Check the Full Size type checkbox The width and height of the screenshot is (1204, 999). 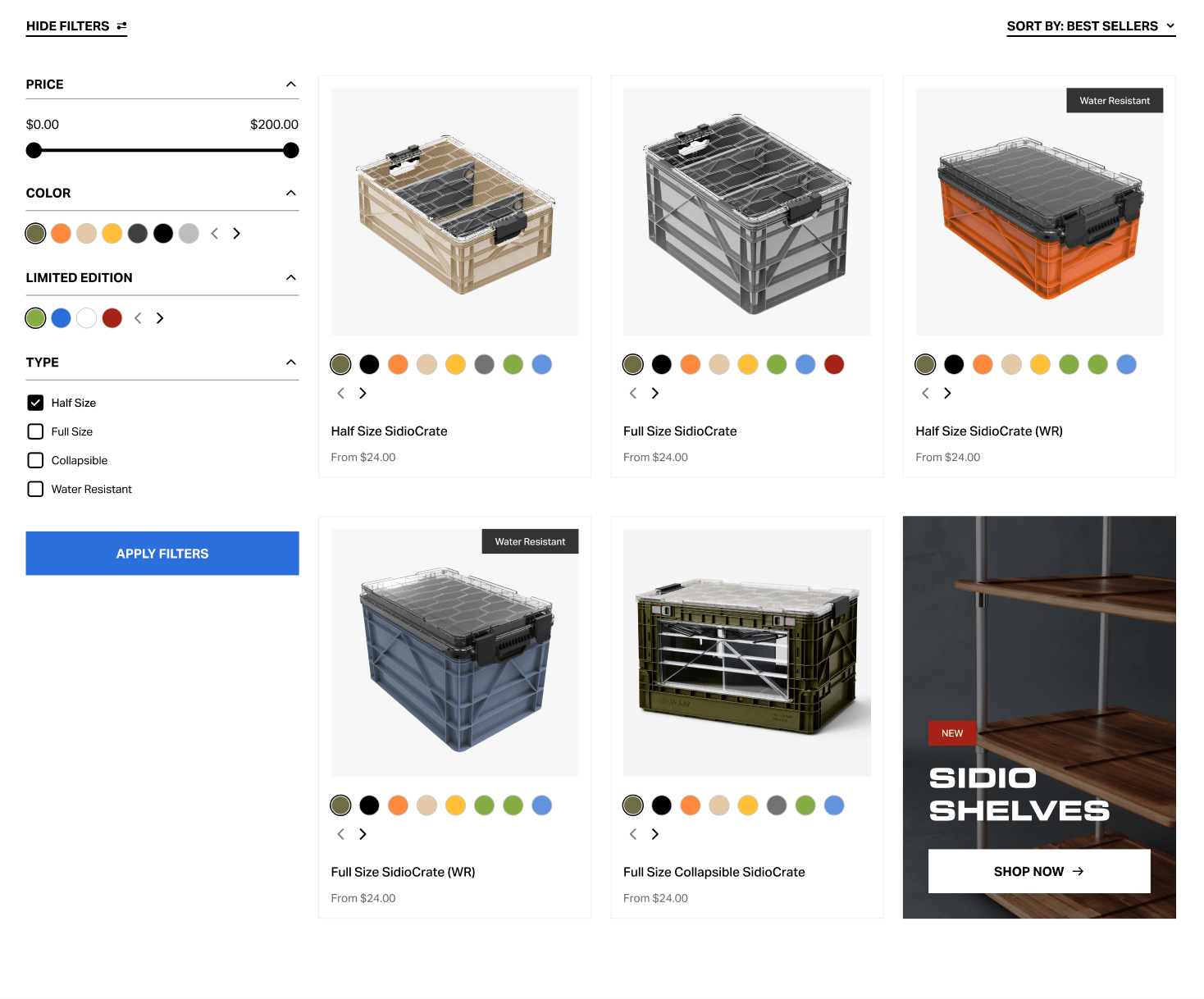[35, 431]
